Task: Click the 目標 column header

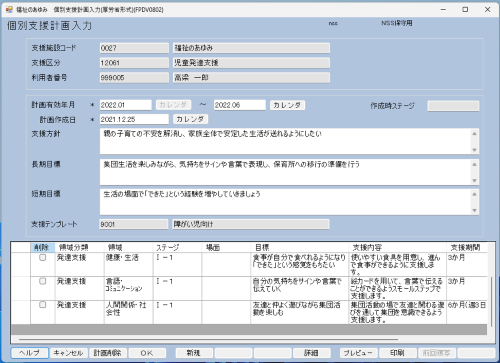Action: coord(299,247)
